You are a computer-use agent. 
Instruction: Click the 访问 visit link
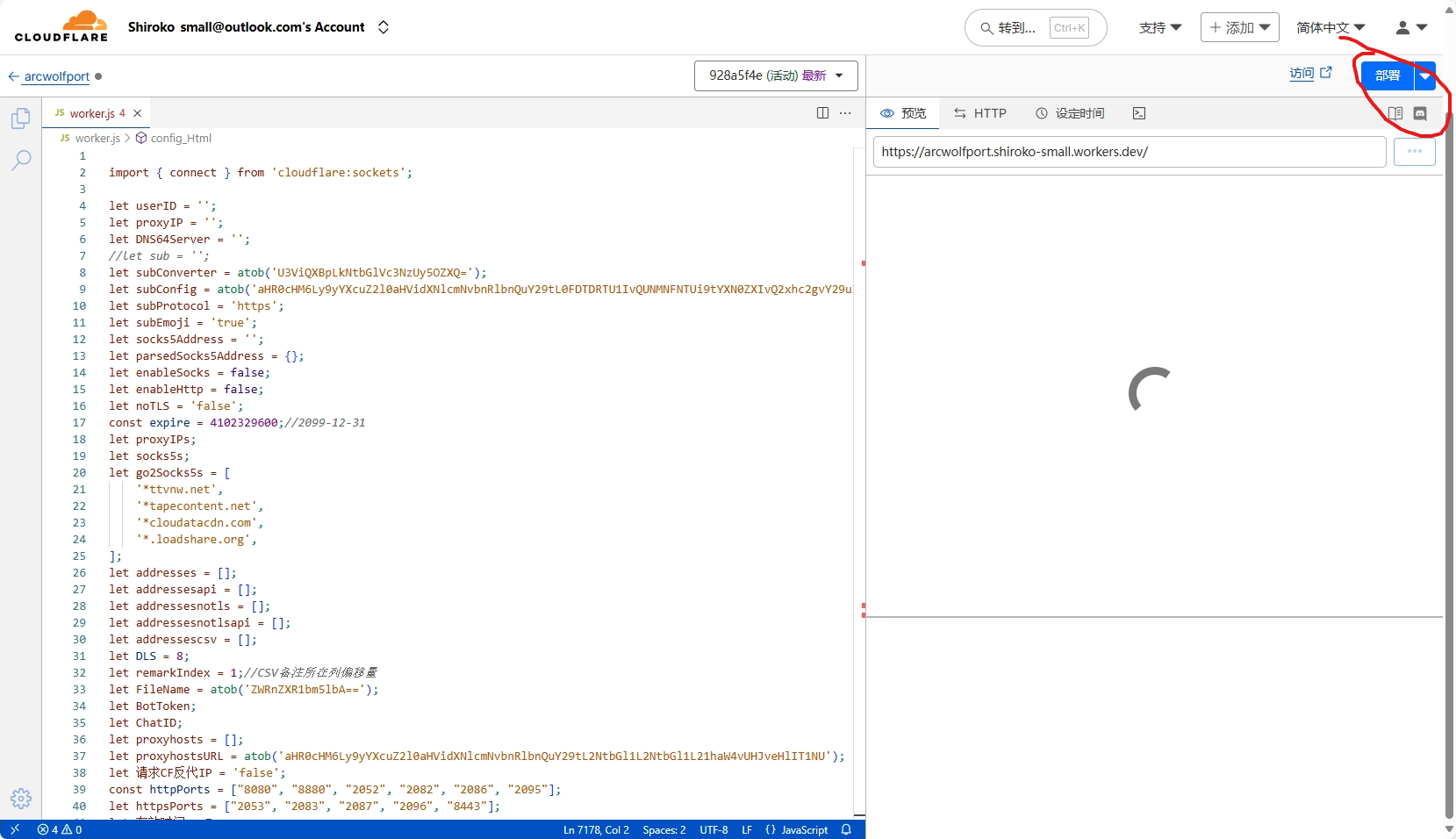(x=1310, y=74)
